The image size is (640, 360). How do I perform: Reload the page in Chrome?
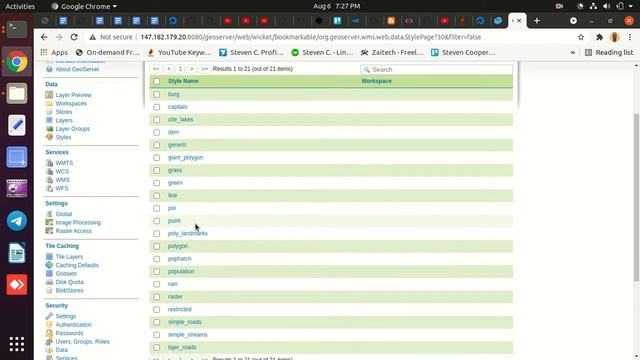[x=74, y=37]
